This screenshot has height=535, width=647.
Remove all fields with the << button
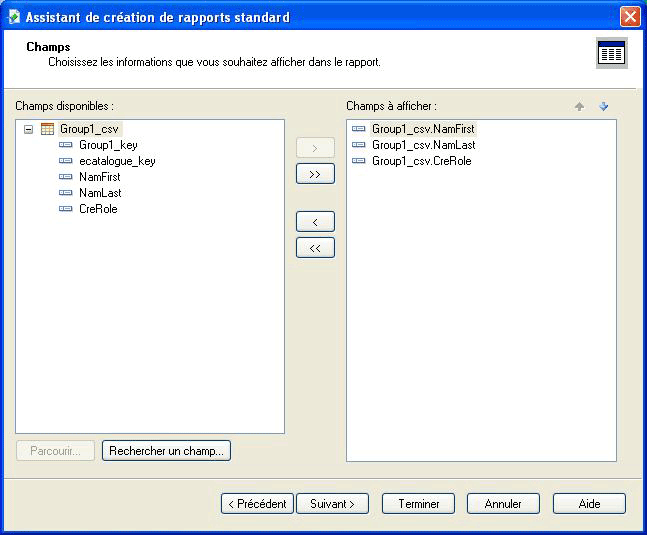315,248
